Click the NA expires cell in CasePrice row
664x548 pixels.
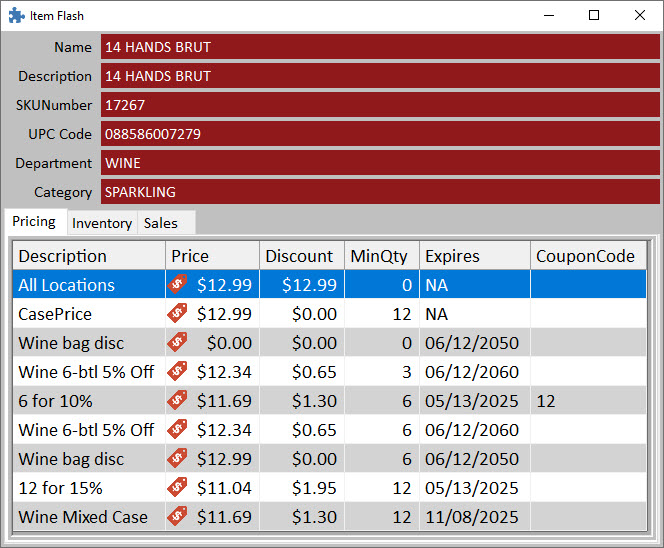click(475, 314)
